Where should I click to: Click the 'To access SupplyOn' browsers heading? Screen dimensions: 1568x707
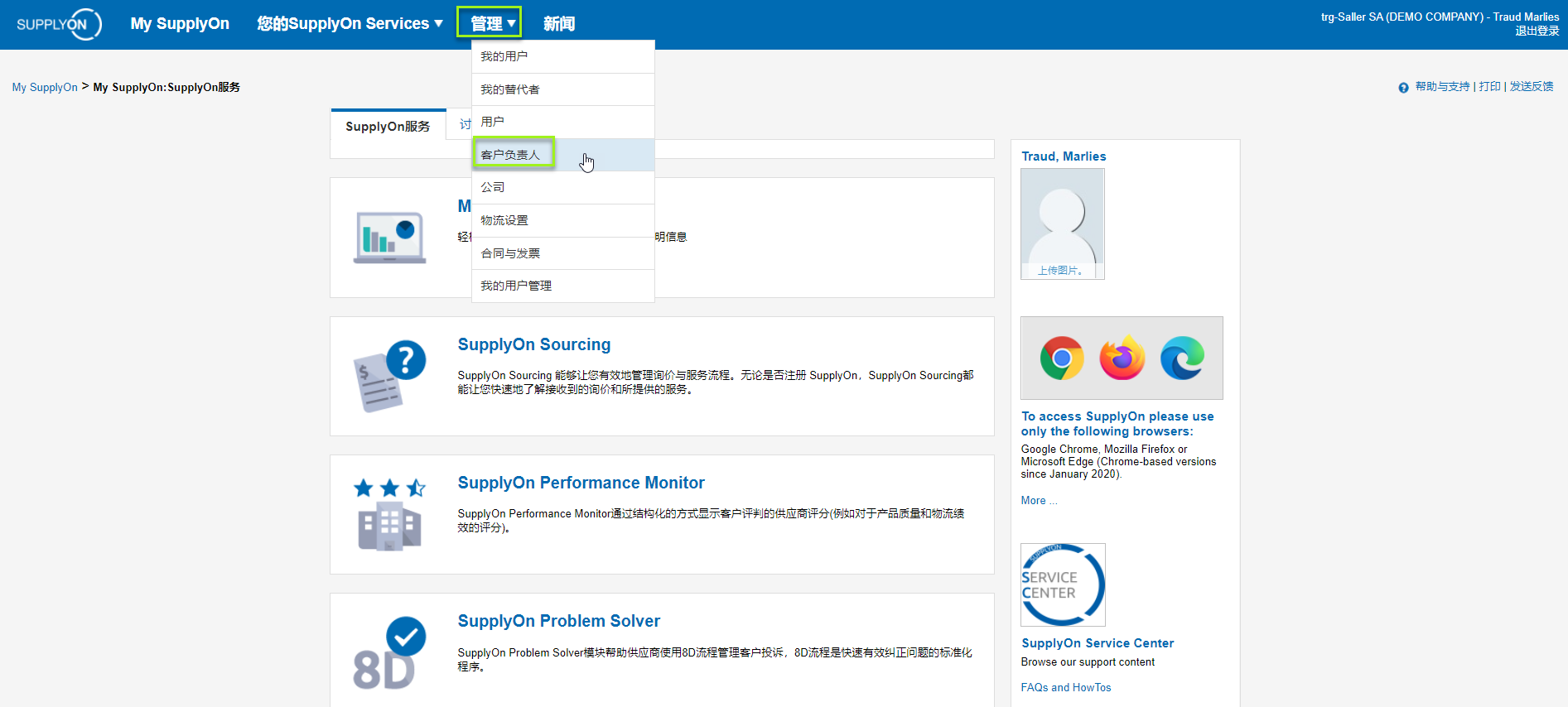click(x=1117, y=424)
